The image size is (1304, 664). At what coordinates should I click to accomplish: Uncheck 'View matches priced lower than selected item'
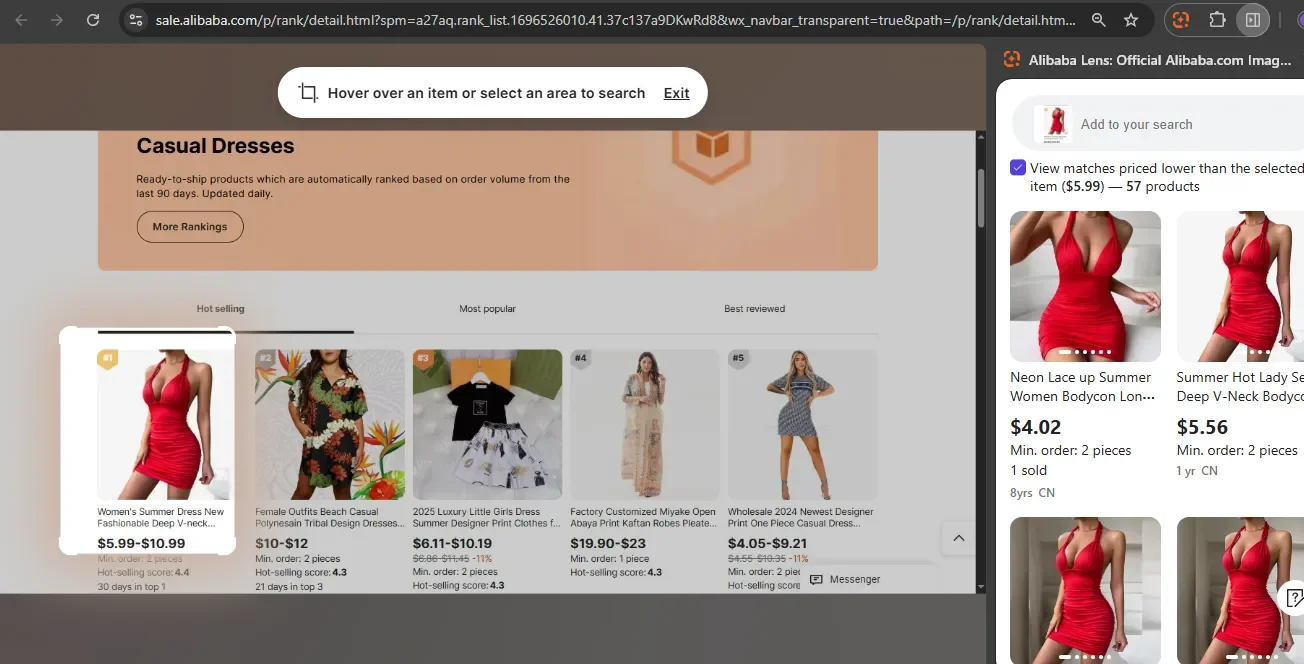tap(1018, 167)
